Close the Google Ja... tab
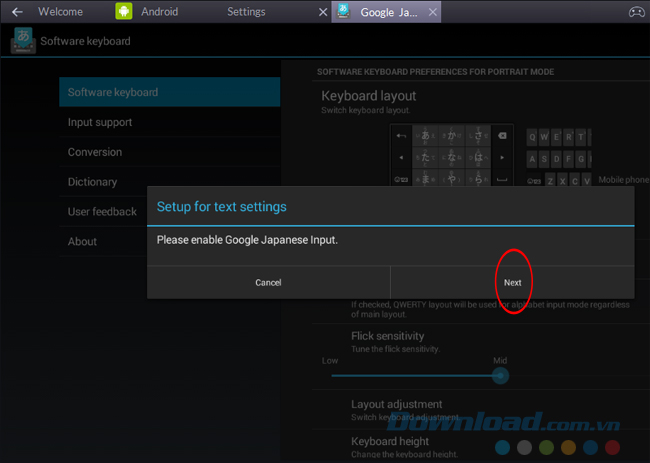 click(x=432, y=12)
